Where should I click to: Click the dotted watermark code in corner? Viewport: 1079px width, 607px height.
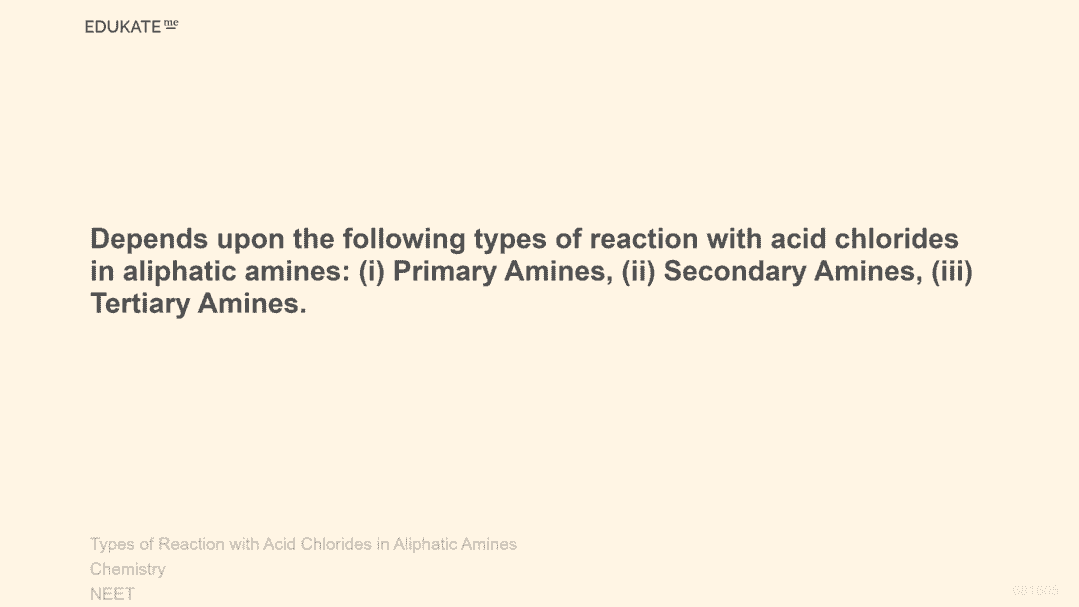1034,591
